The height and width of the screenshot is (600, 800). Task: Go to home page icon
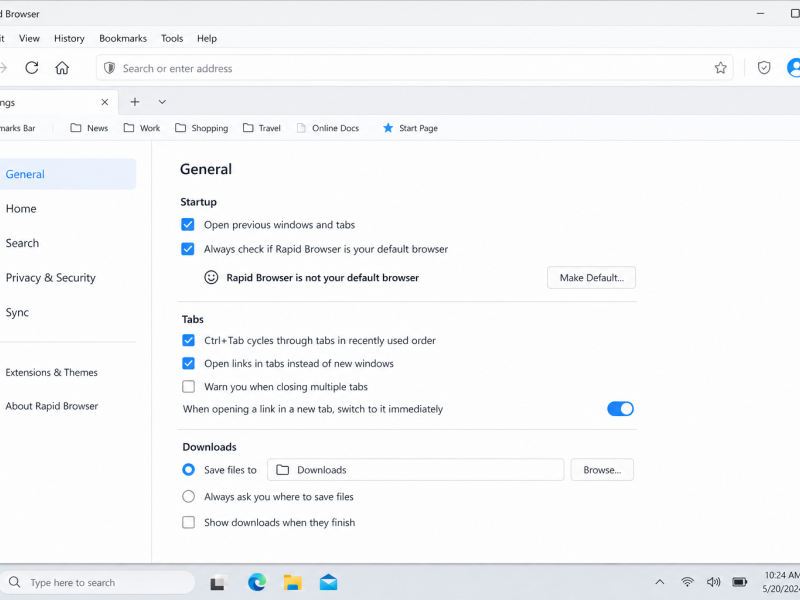click(62, 68)
